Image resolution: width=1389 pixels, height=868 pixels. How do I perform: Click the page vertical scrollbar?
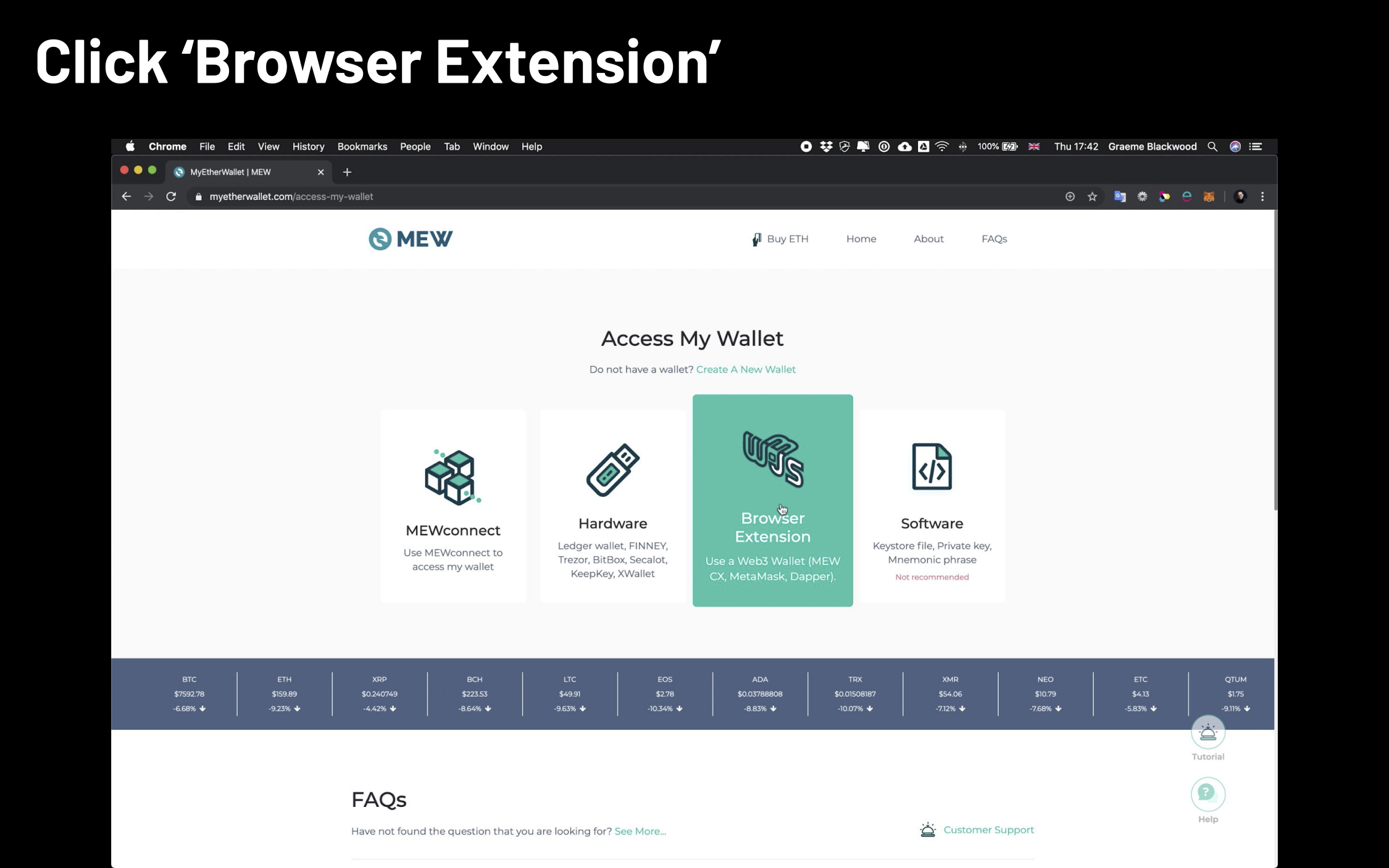[1275, 361]
